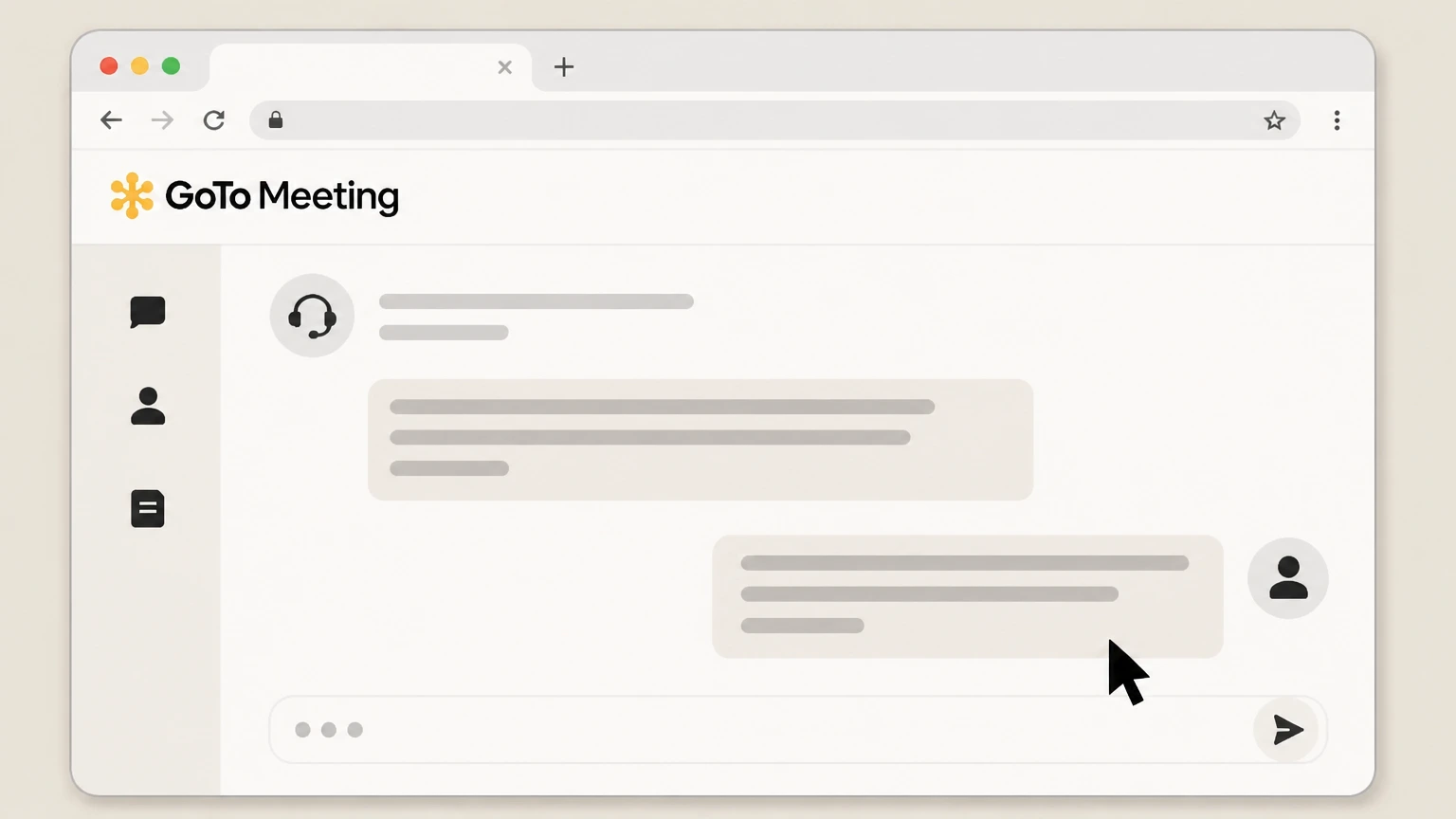Close the current browser tab

point(504,67)
